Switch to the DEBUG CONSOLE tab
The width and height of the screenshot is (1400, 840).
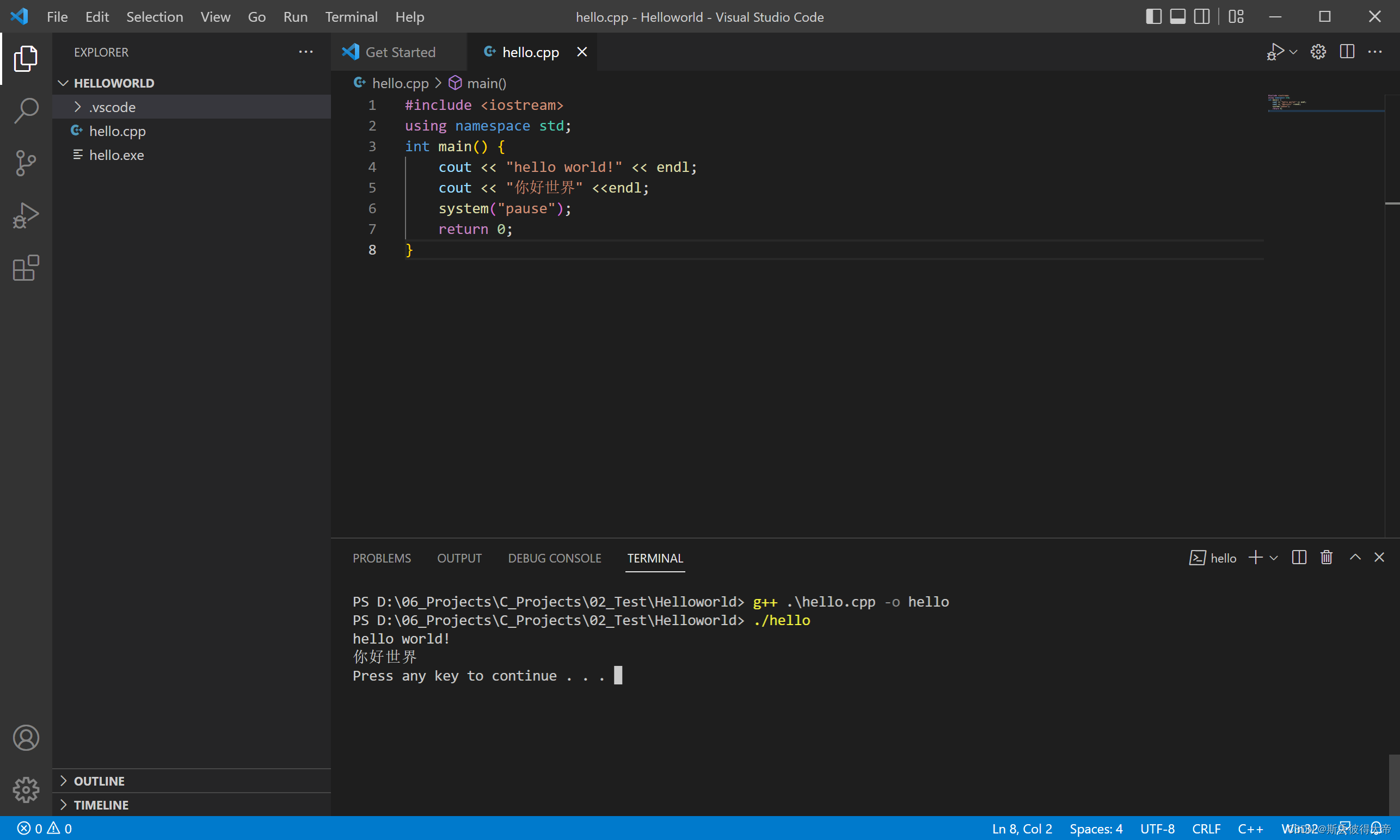click(x=555, y=558)
